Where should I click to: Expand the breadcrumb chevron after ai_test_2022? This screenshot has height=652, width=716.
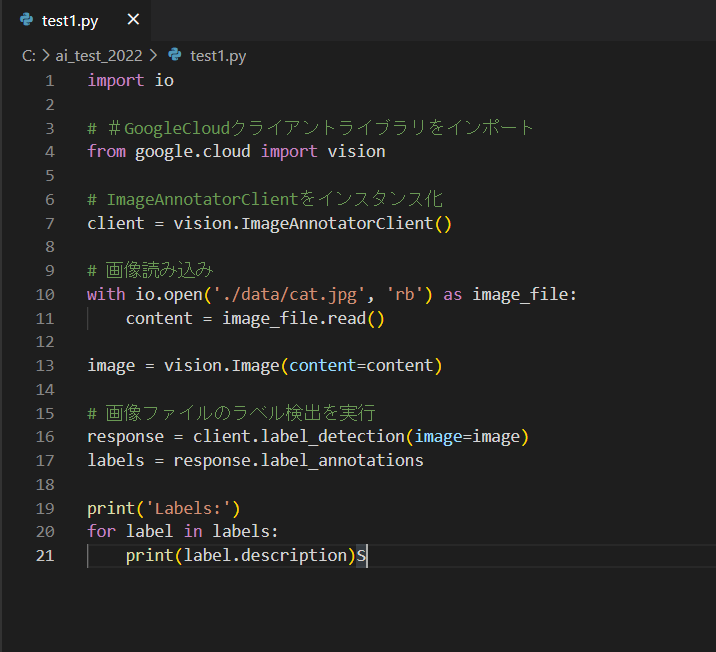[153, 56]
